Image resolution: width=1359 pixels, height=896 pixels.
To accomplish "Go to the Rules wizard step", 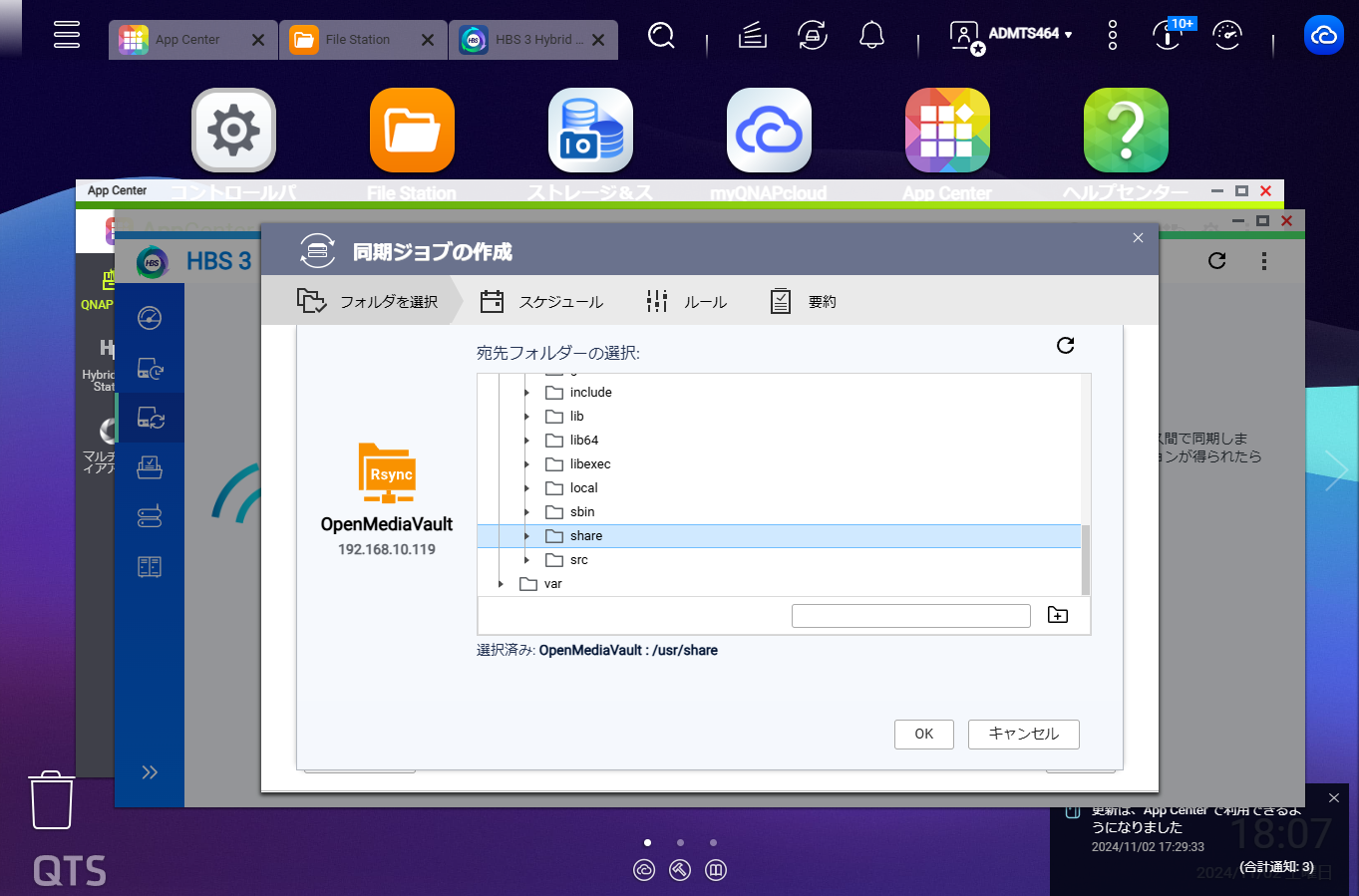I will 686,301.
